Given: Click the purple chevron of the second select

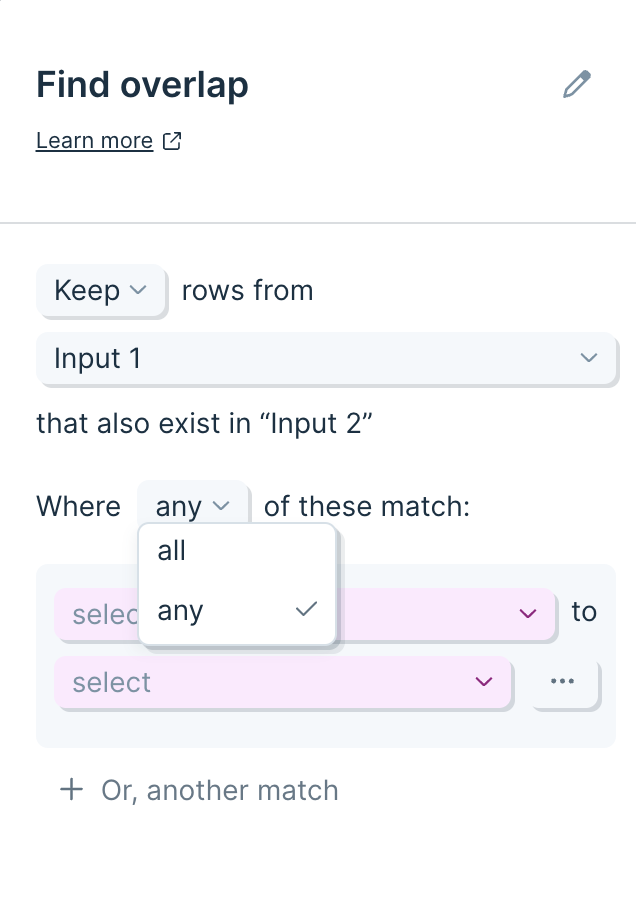Looking at the screenshot, I should (484, 681).
